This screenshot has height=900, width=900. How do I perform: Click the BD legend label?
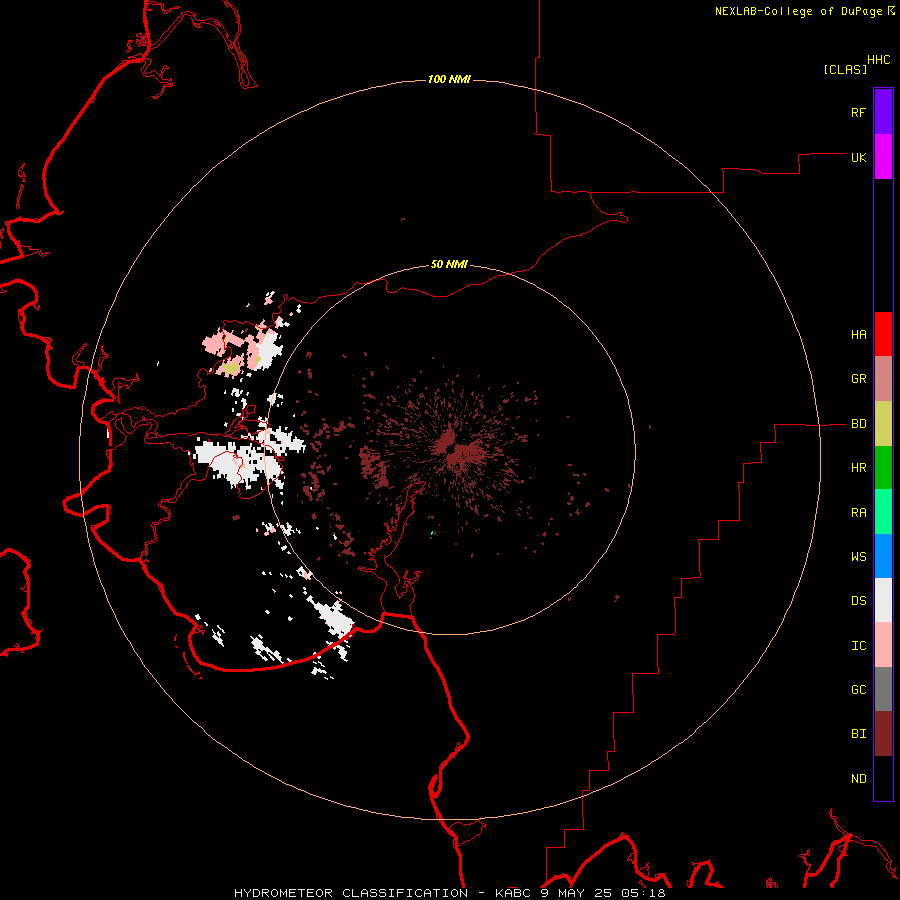(x=858, y=424)
